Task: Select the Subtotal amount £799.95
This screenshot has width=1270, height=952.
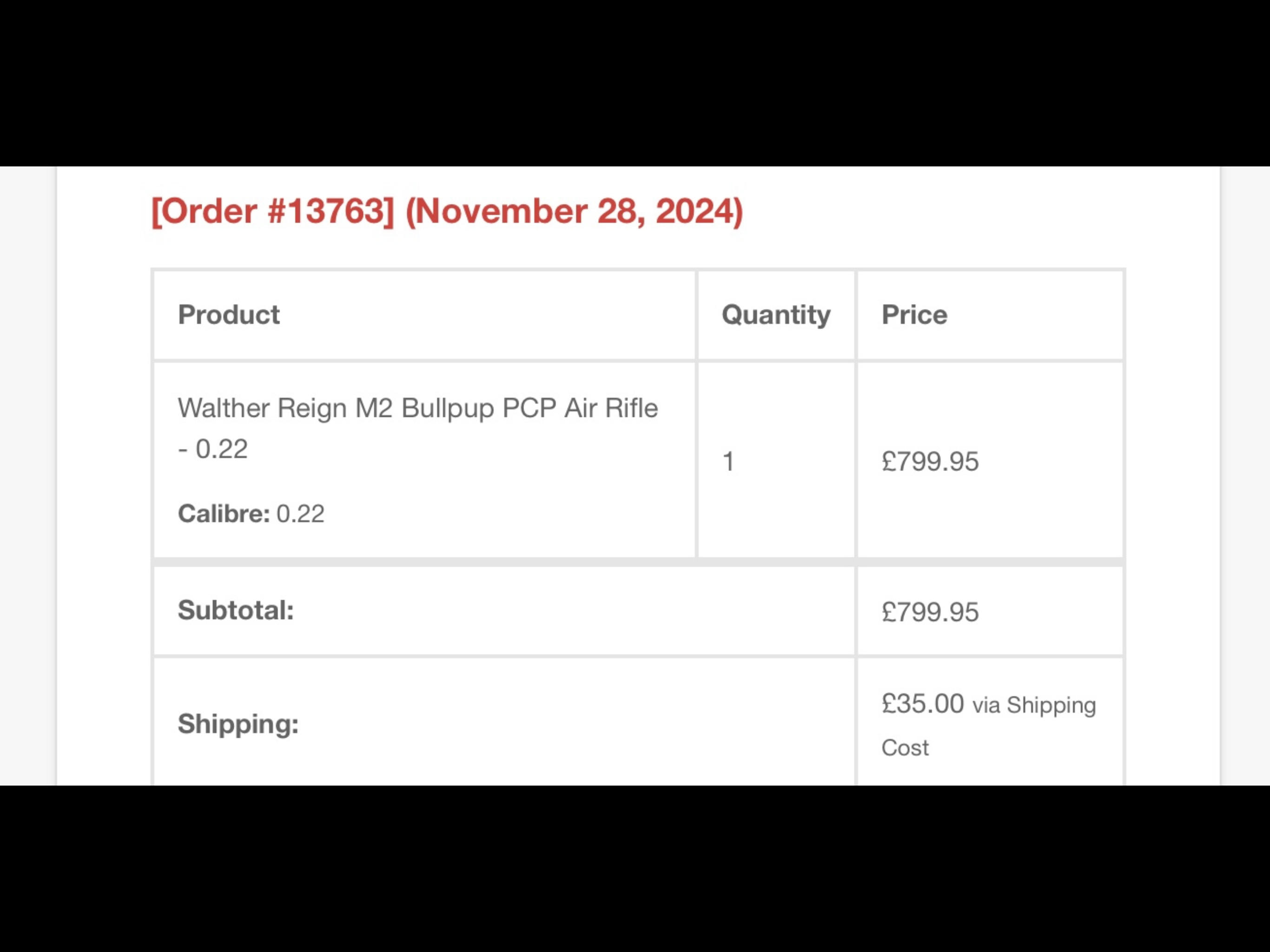Action: point(930,612)
